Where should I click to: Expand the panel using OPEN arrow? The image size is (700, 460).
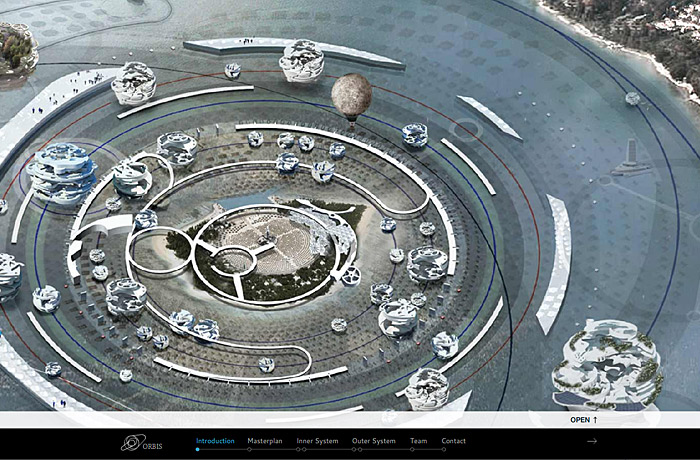pyautogui.click(x=584, y=420)
